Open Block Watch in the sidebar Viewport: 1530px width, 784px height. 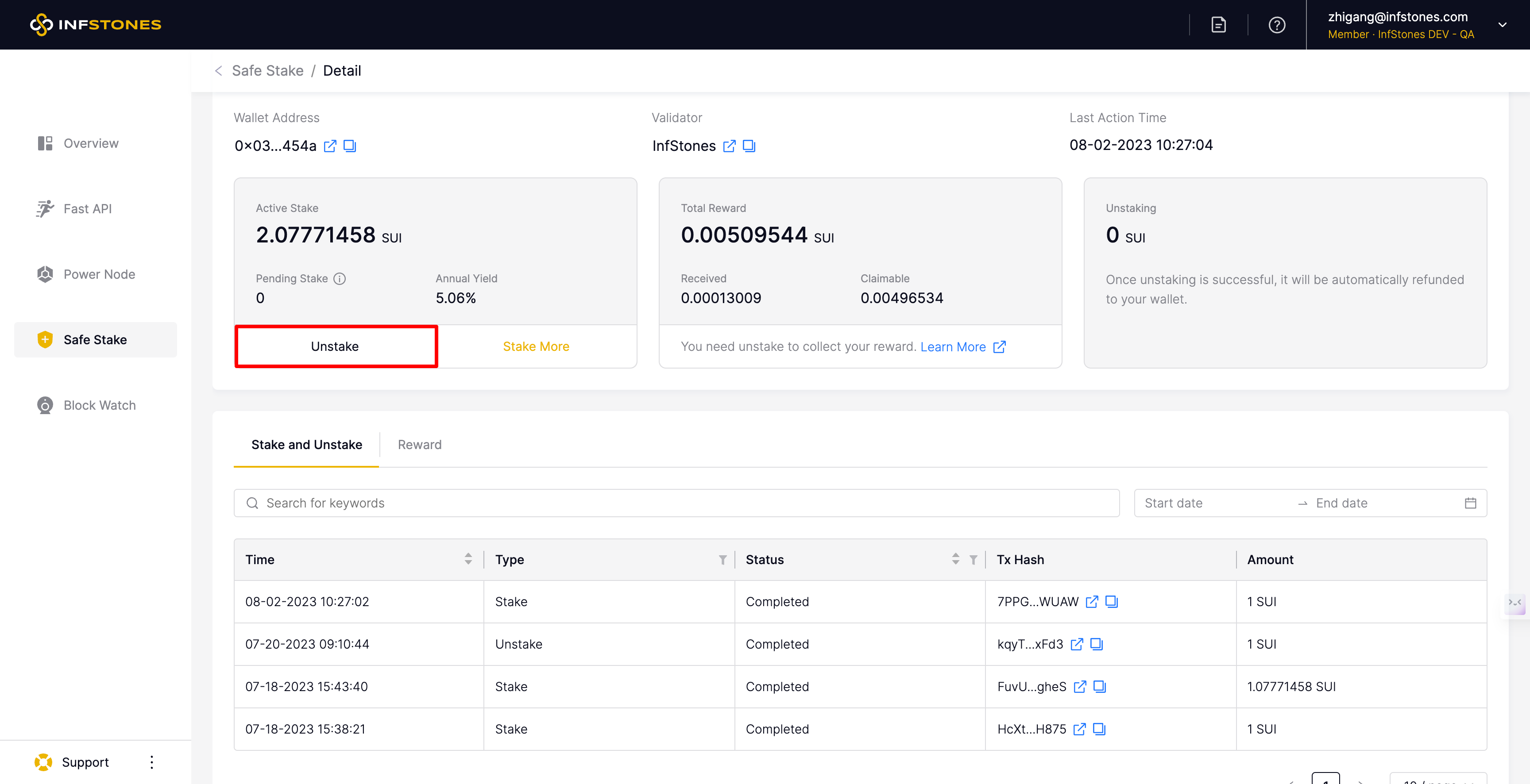coord(99,405)
